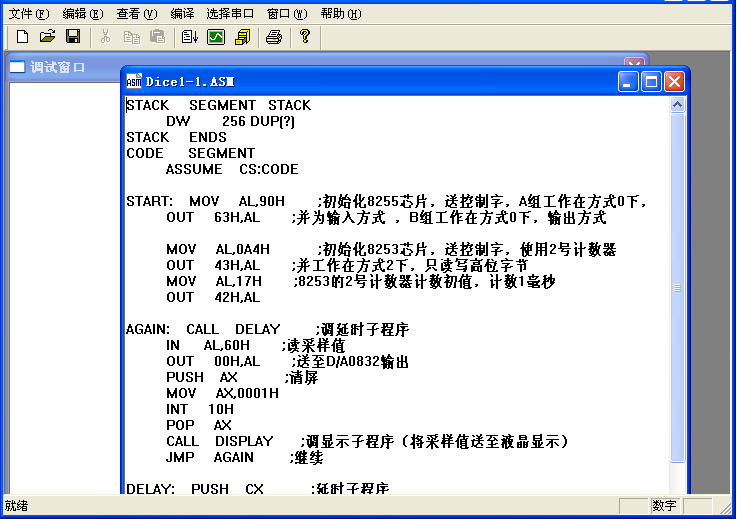Image resolution: width=737 pixels, height=519 pixels.
Task: Open the 选择串口 menu
Action: click(x=231, y=14)
